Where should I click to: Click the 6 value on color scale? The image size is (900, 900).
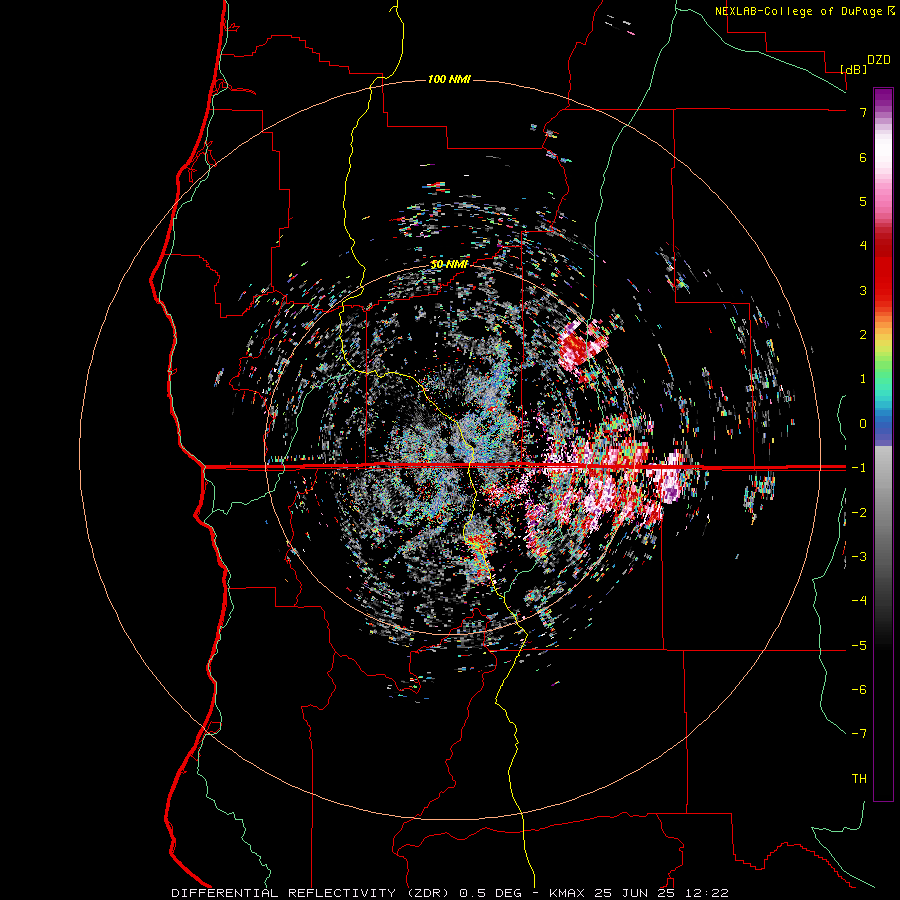point(863,157)
